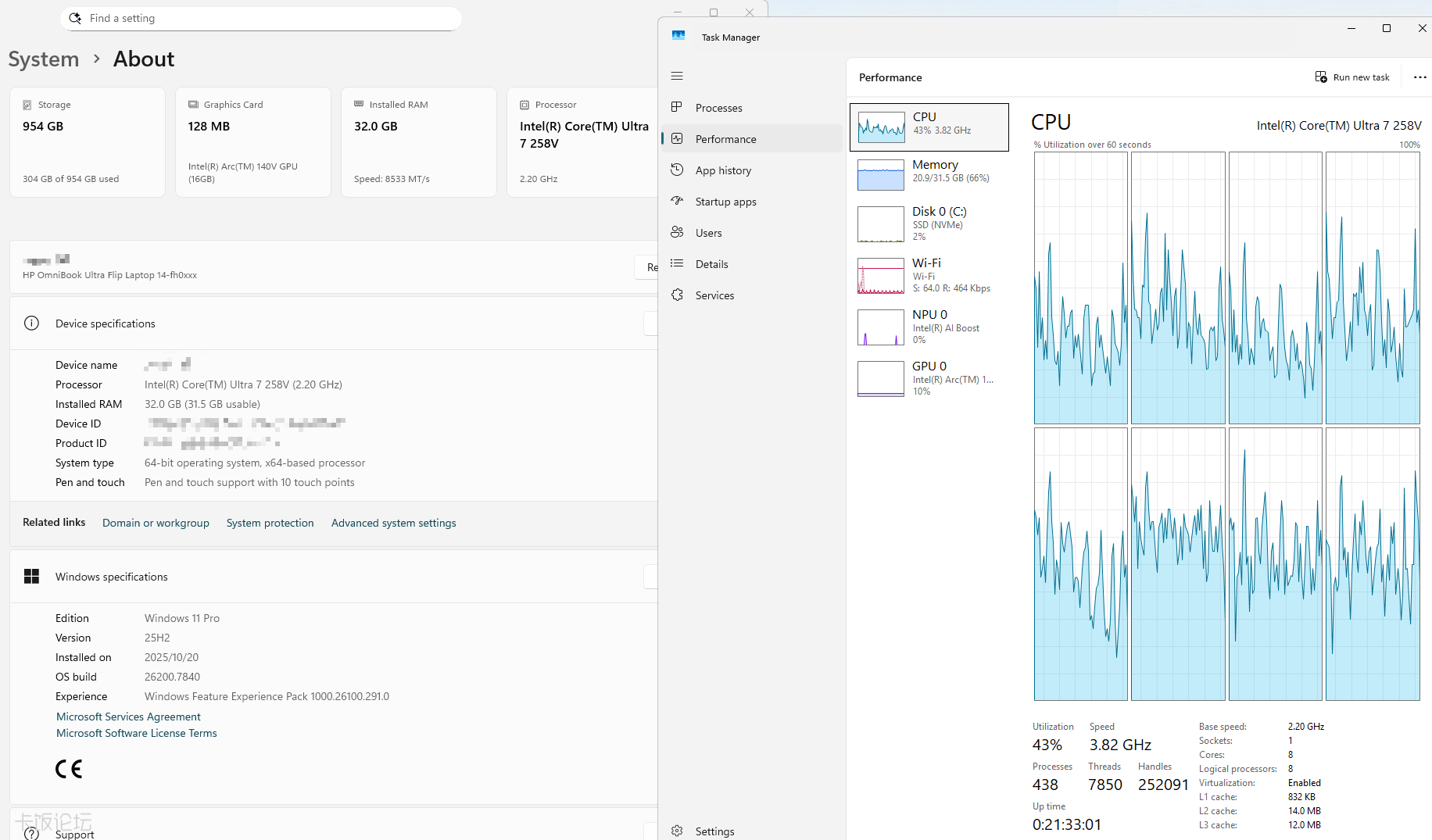The height and width of the screenshot is (840, 1432).
Task: Click the Find a setting search box
Action: pyautogui.click(x=260, y=19)
